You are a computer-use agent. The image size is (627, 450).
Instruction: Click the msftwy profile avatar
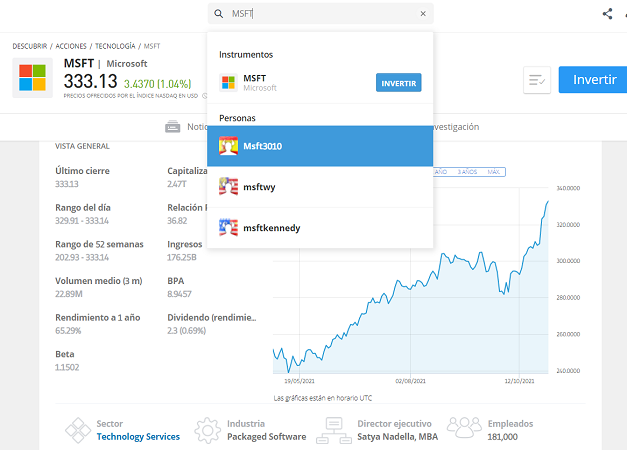[x=228, y=187]
